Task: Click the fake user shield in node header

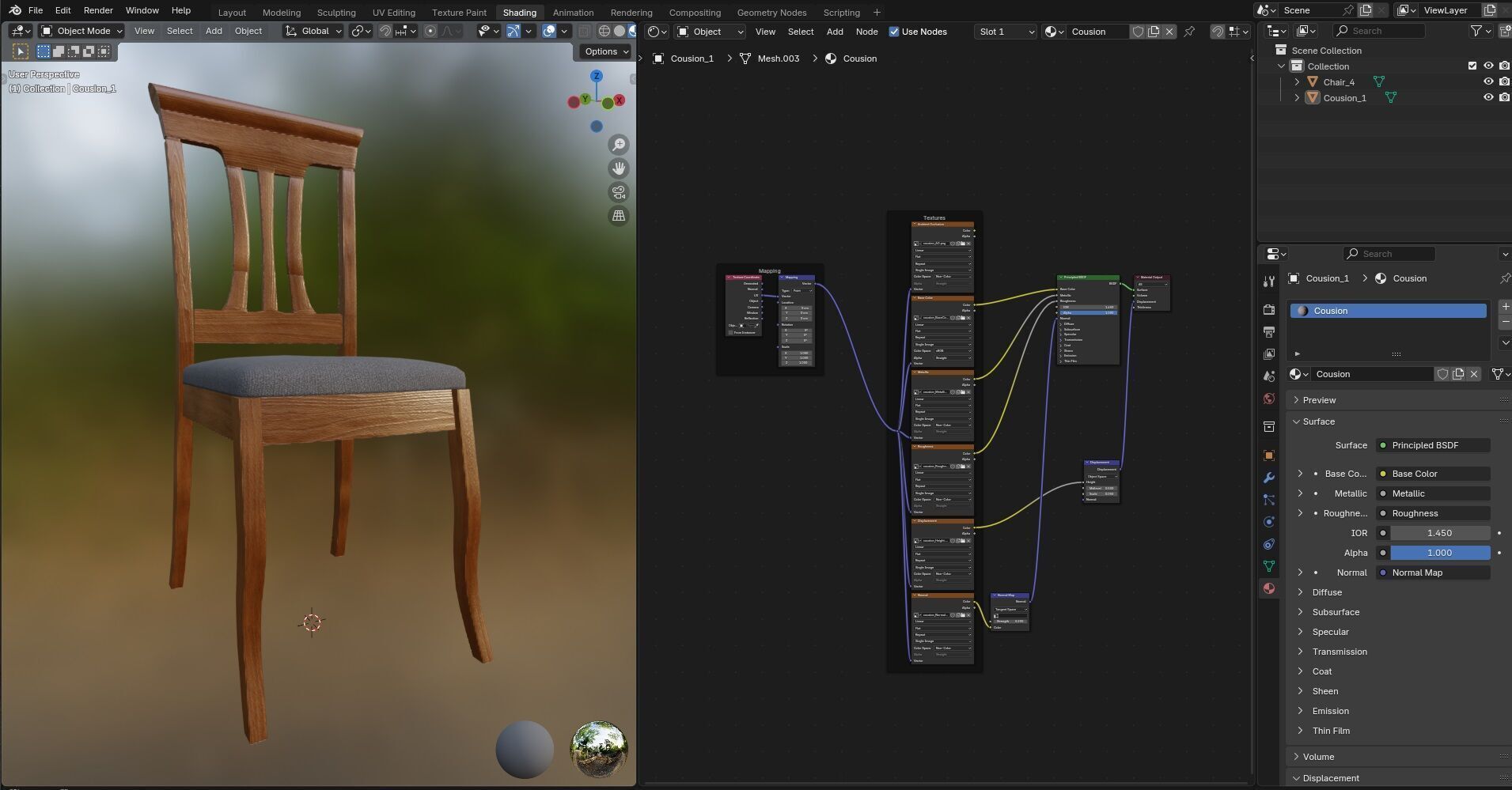Action: coord(1138,32)
